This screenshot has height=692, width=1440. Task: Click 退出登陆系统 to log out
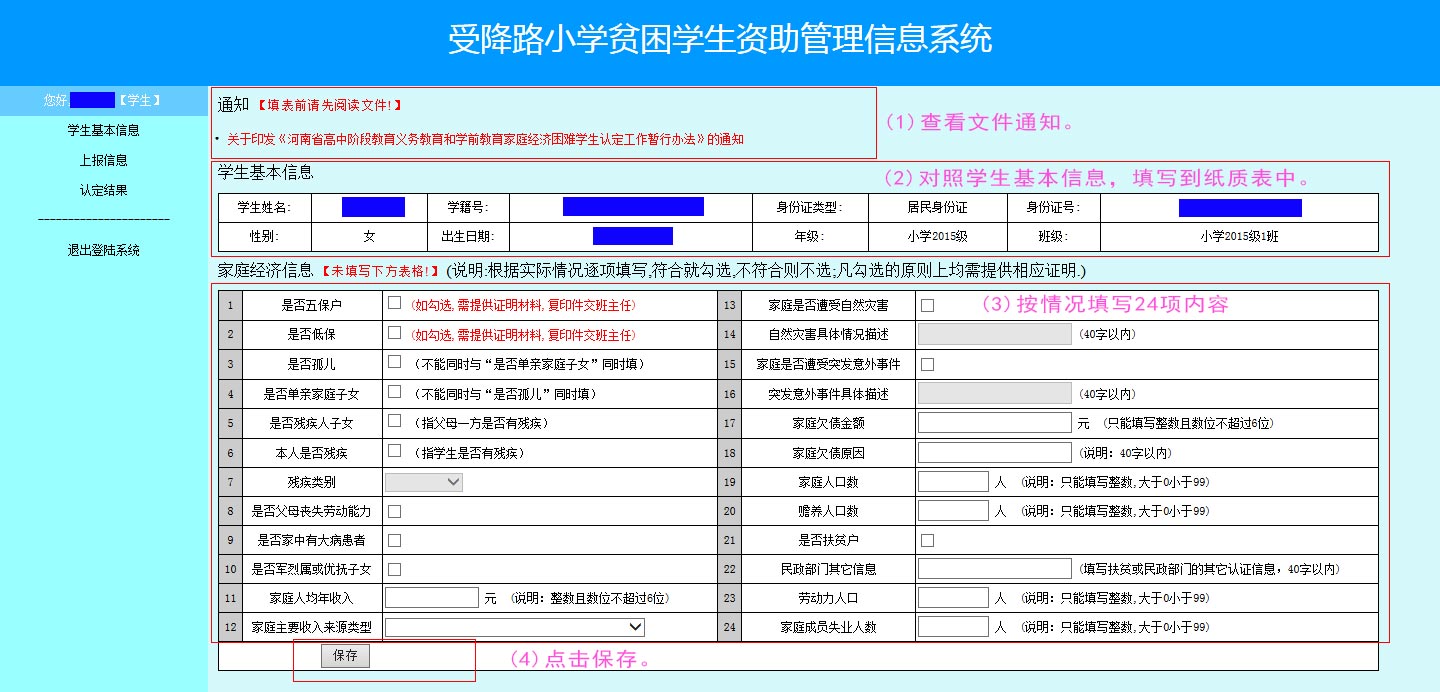click(x=103, y=250)
